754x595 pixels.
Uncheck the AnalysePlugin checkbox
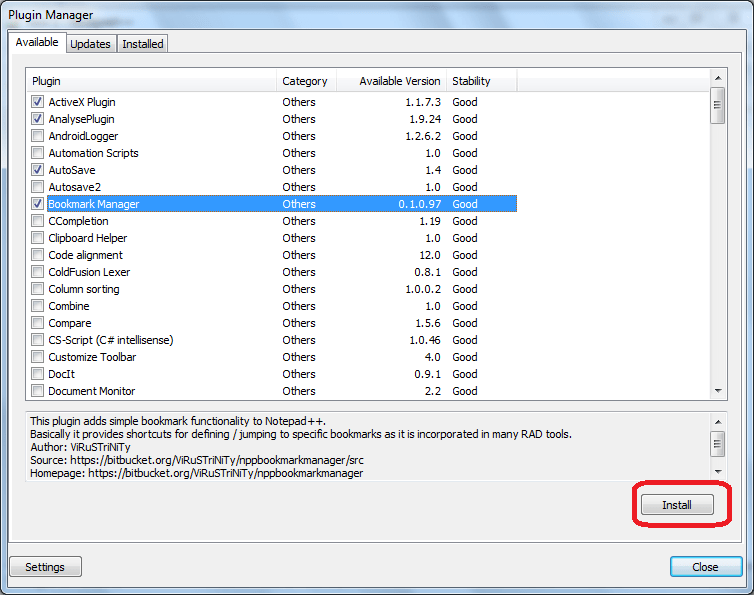point(38,118)
